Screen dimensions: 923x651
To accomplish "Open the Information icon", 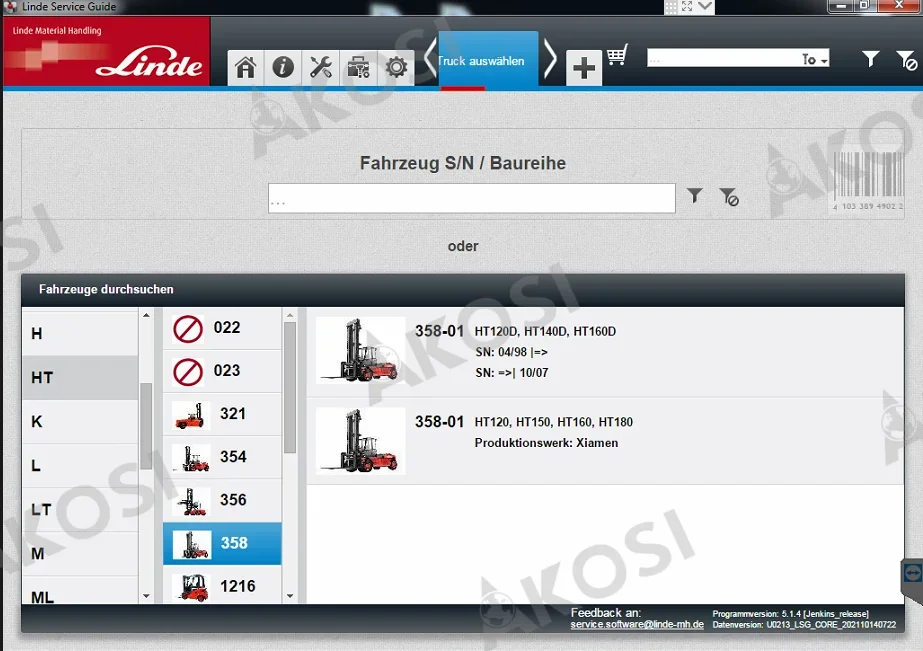I will [x=283, y=68].
